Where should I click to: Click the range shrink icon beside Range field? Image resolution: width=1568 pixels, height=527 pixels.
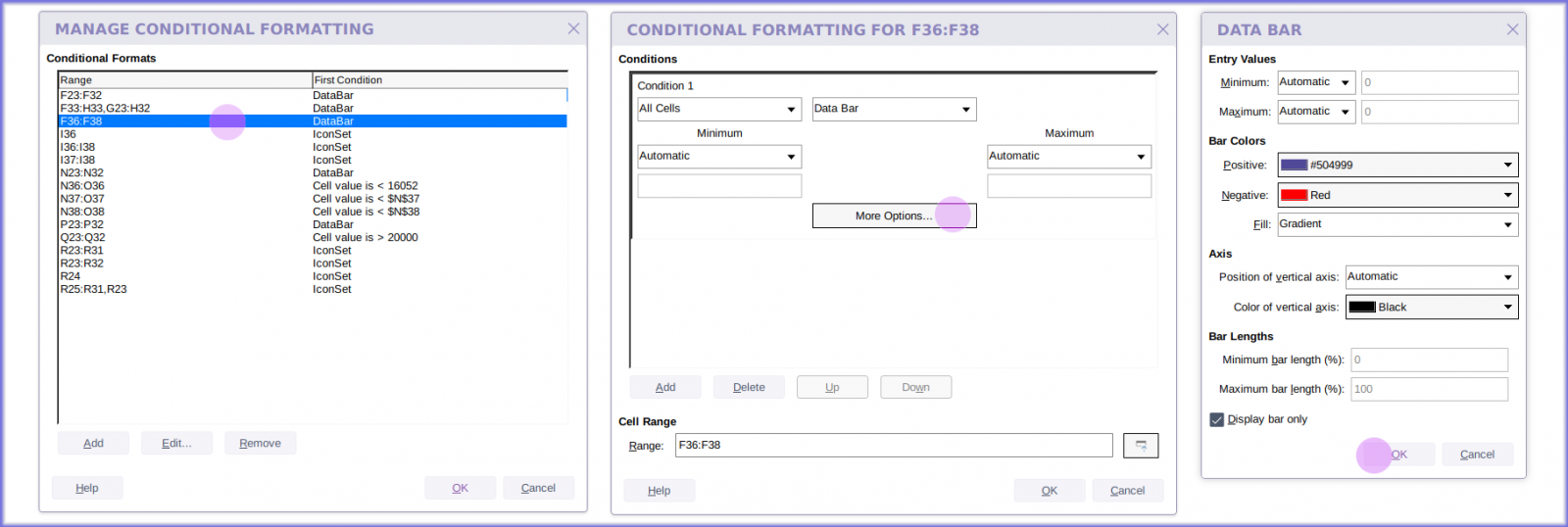tap(1141, 446)
